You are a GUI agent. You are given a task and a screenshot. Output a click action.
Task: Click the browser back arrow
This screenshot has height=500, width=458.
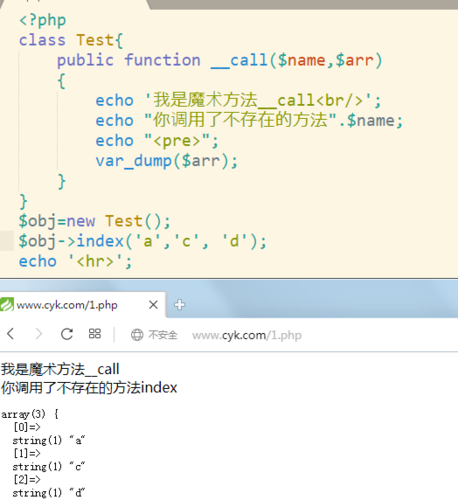11,334
